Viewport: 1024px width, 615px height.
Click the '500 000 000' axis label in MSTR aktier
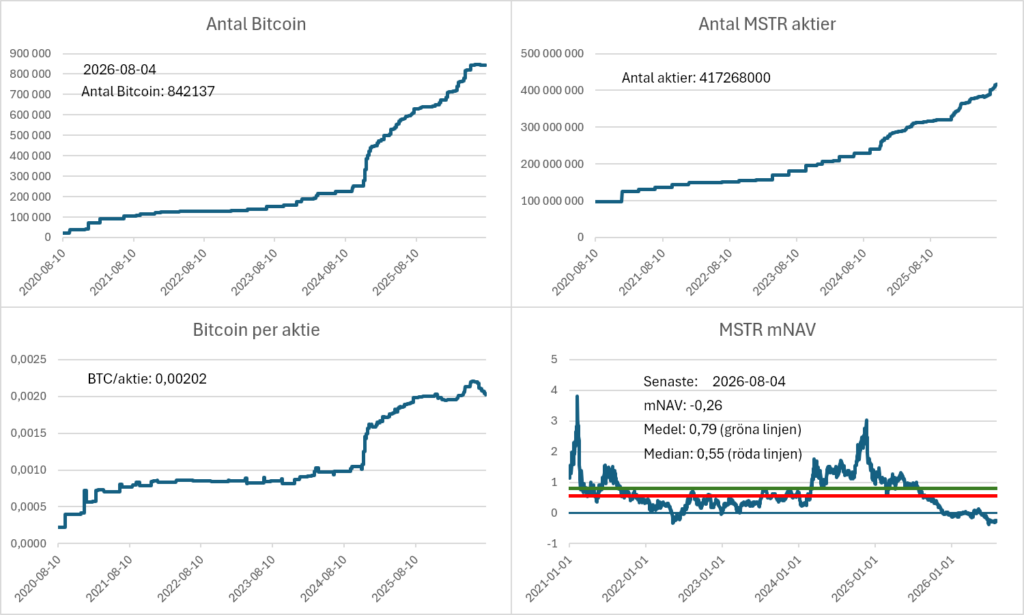coord(552,54)
